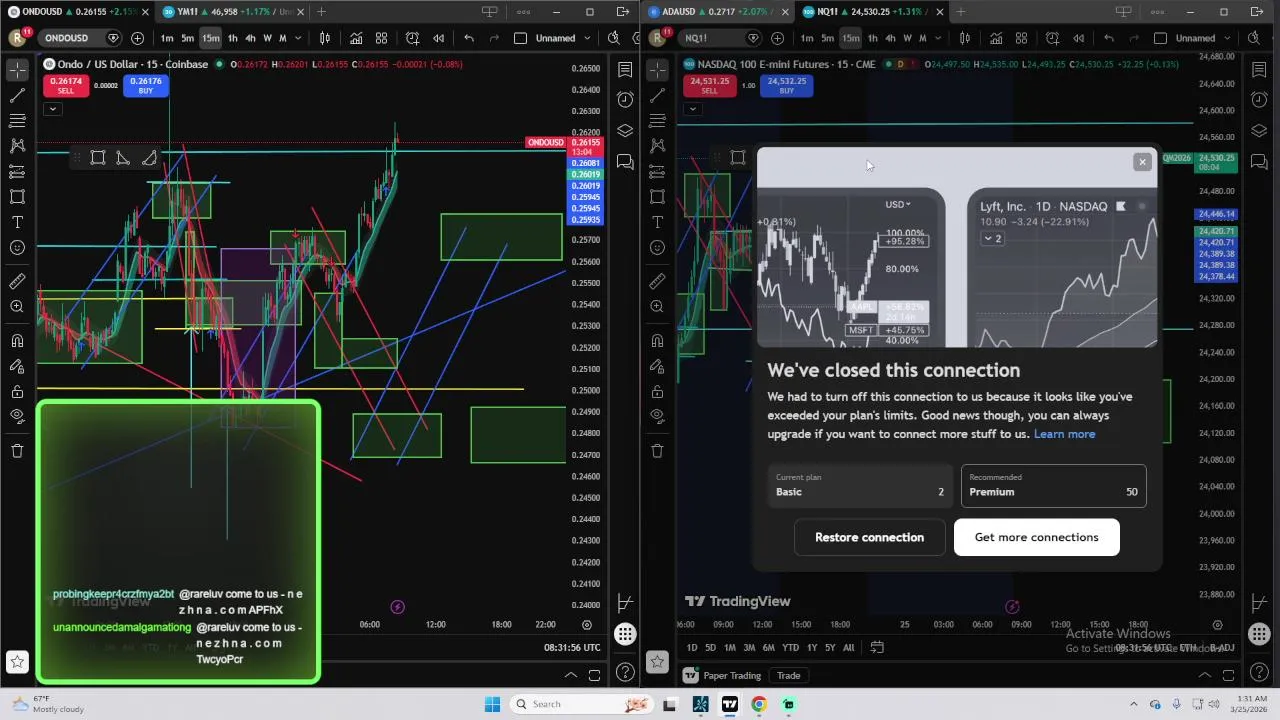Expand Unnamed layout dropdown in left window

pos(585,38)
